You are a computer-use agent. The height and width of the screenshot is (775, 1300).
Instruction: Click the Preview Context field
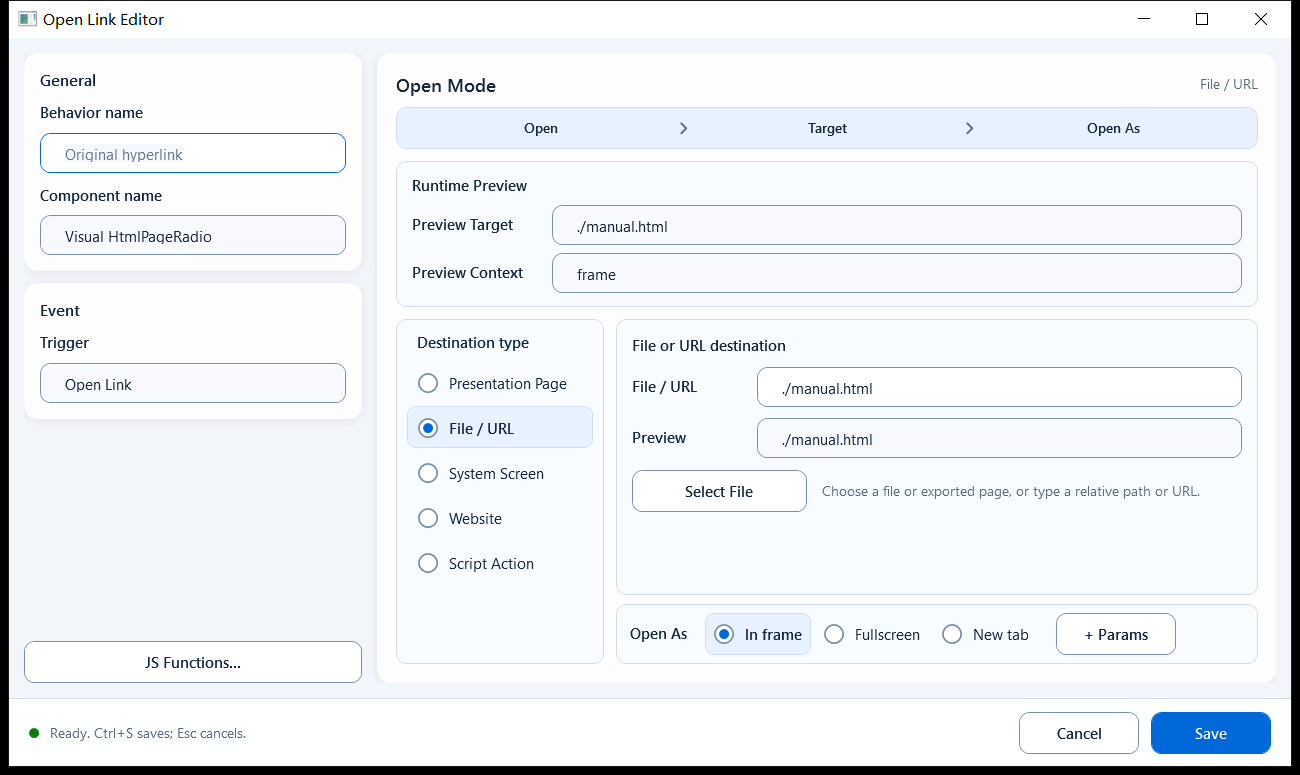[x=897, y=273]
